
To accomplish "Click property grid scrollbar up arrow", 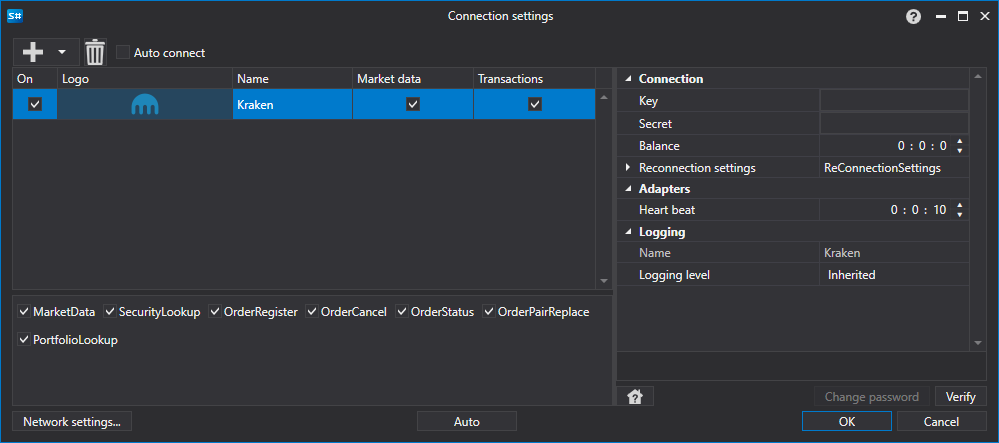I will tap(978, 78).
